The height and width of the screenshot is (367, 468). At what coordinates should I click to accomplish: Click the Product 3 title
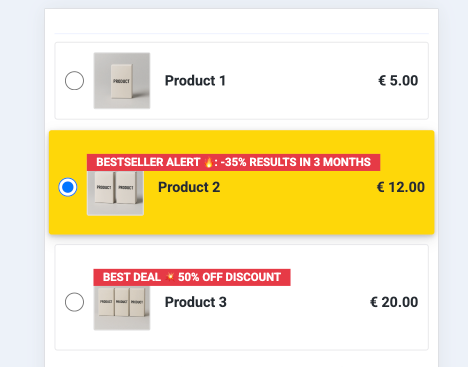(196, 302)
